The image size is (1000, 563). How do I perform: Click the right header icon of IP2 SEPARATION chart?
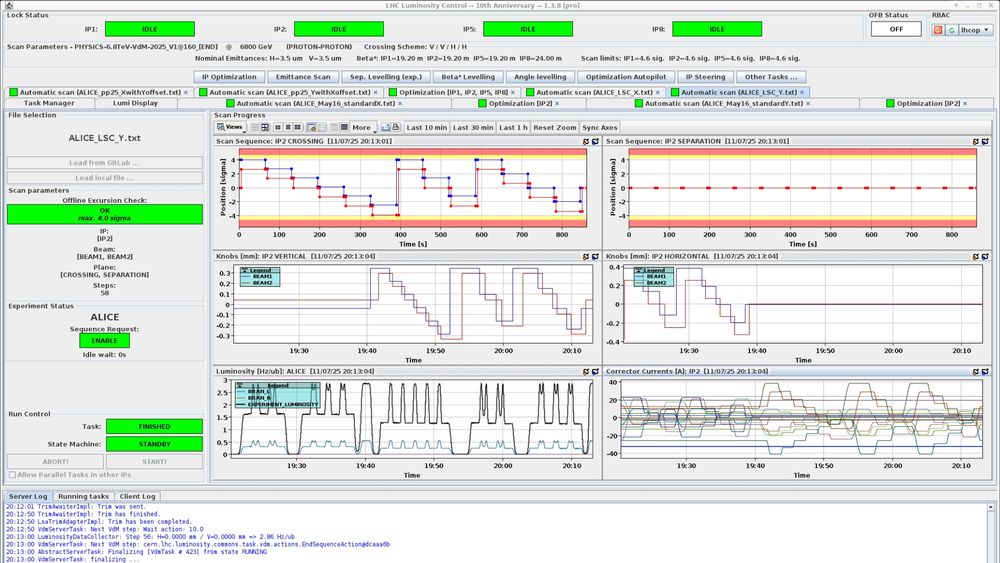[x=985, y=142]
